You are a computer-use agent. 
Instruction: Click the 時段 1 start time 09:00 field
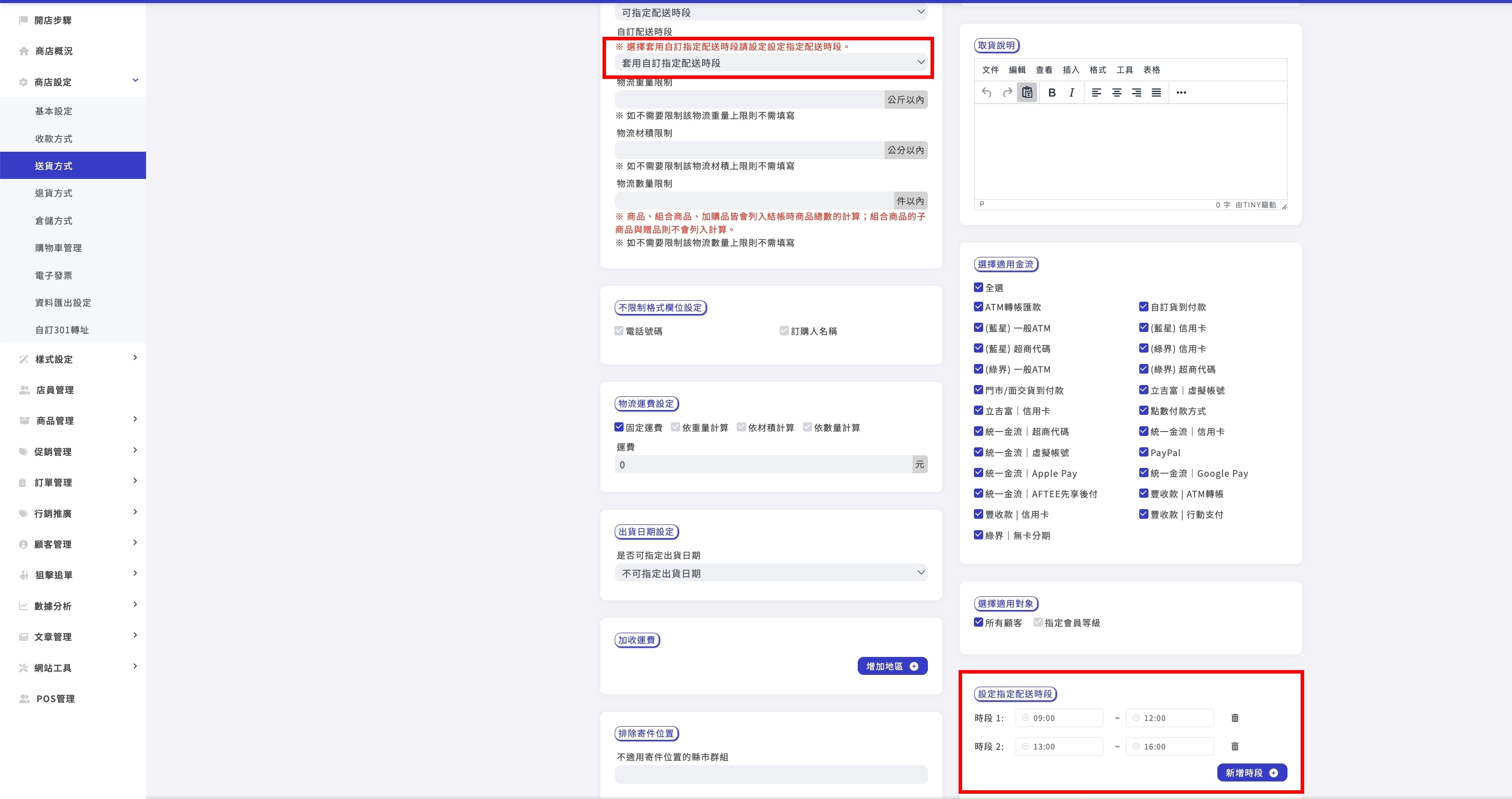pyautogui.click(x=1059, y=717)
